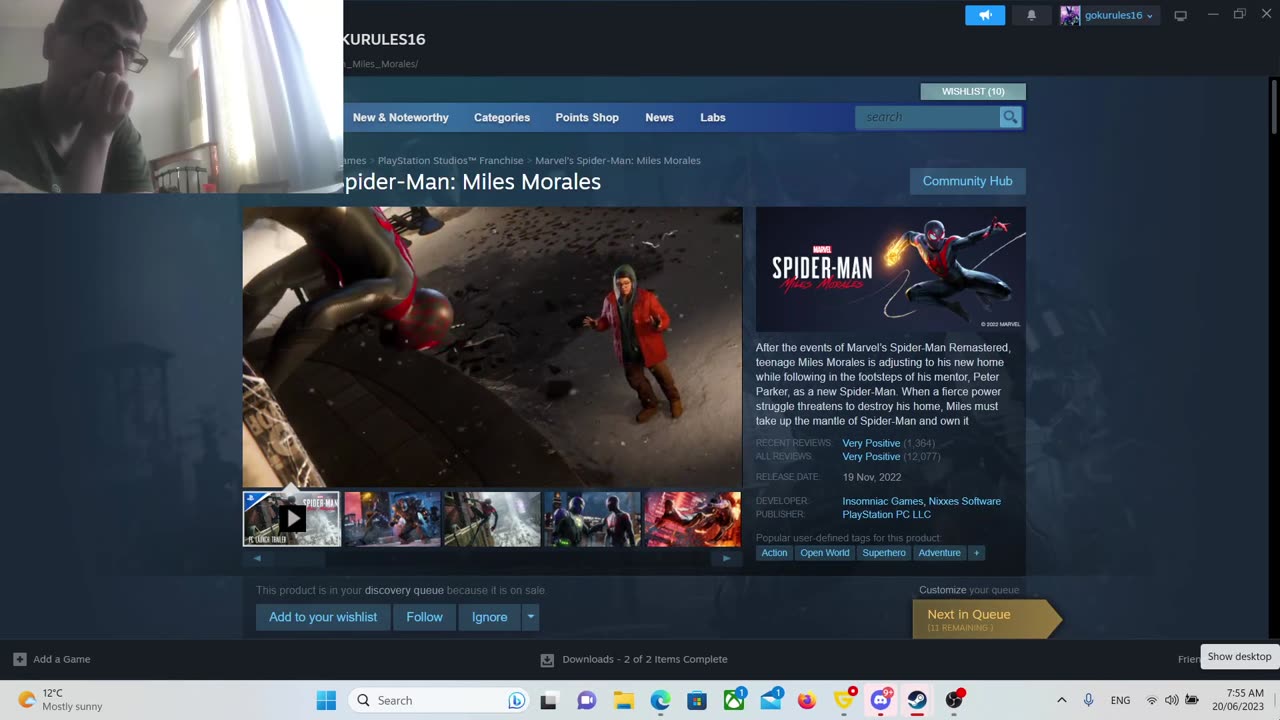
Task: Open the Nixxes Software developer link
Action: pos(965,501)
